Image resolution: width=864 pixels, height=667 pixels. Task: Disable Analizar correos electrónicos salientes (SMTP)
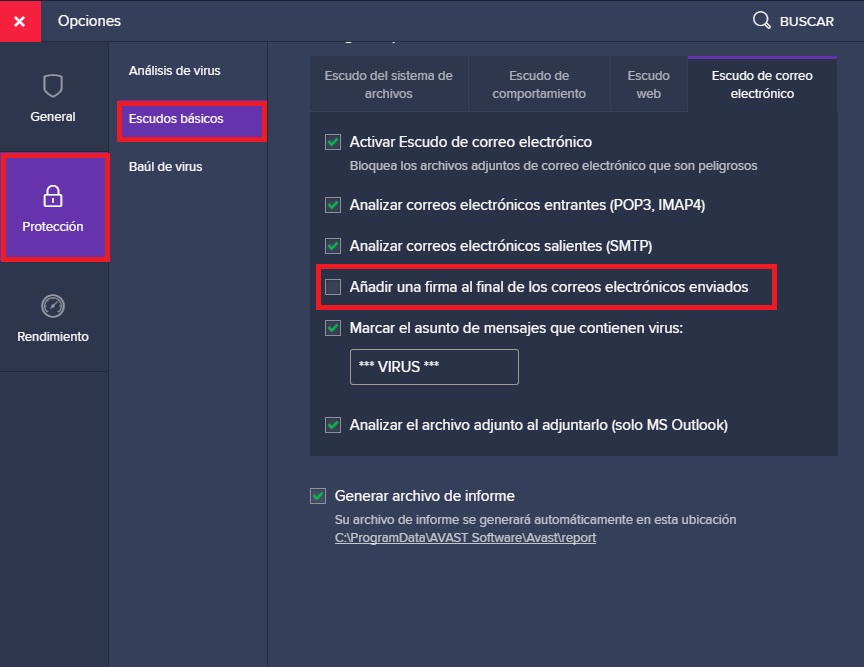[x=333, y=245]
